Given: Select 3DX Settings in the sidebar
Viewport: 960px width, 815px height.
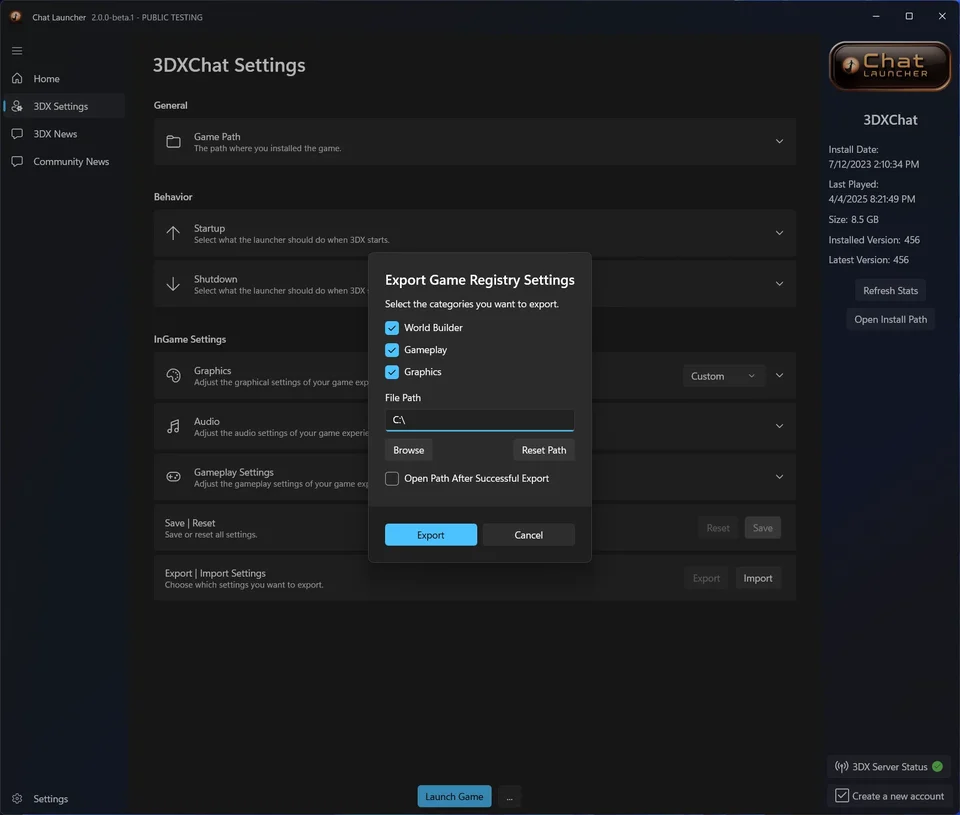Looking at the screenshot, I should [x=64, y=106].
